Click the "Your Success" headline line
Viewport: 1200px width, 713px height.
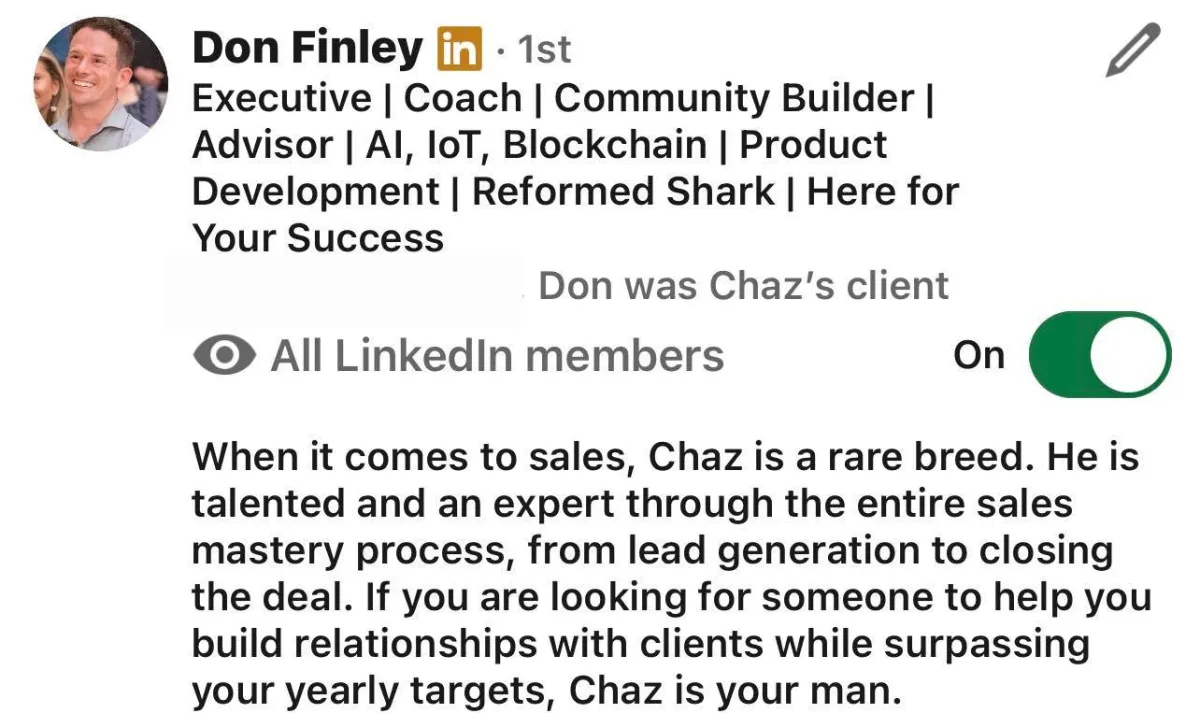pyautogui.click(x=317, y=239)
